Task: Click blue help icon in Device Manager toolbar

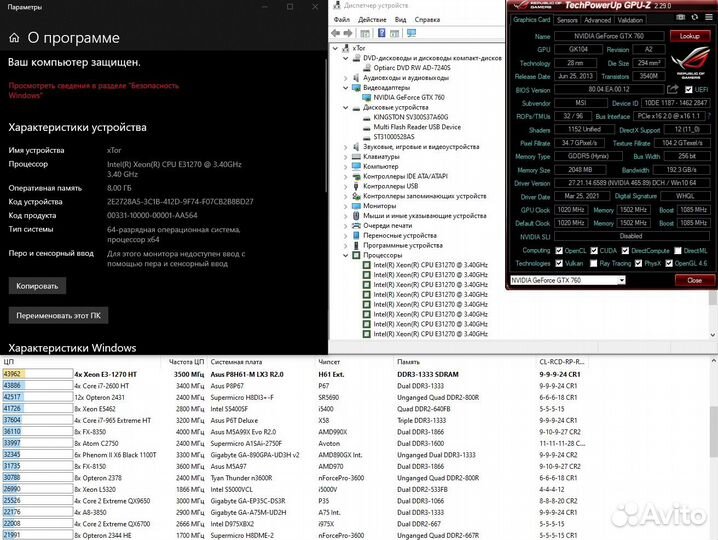Action: tap(381, 33)
